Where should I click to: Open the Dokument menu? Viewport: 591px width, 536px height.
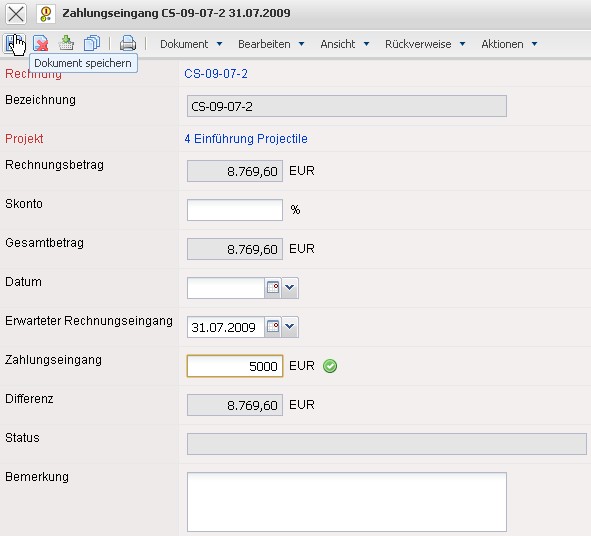pyautogui.click(x=191, y=44)
